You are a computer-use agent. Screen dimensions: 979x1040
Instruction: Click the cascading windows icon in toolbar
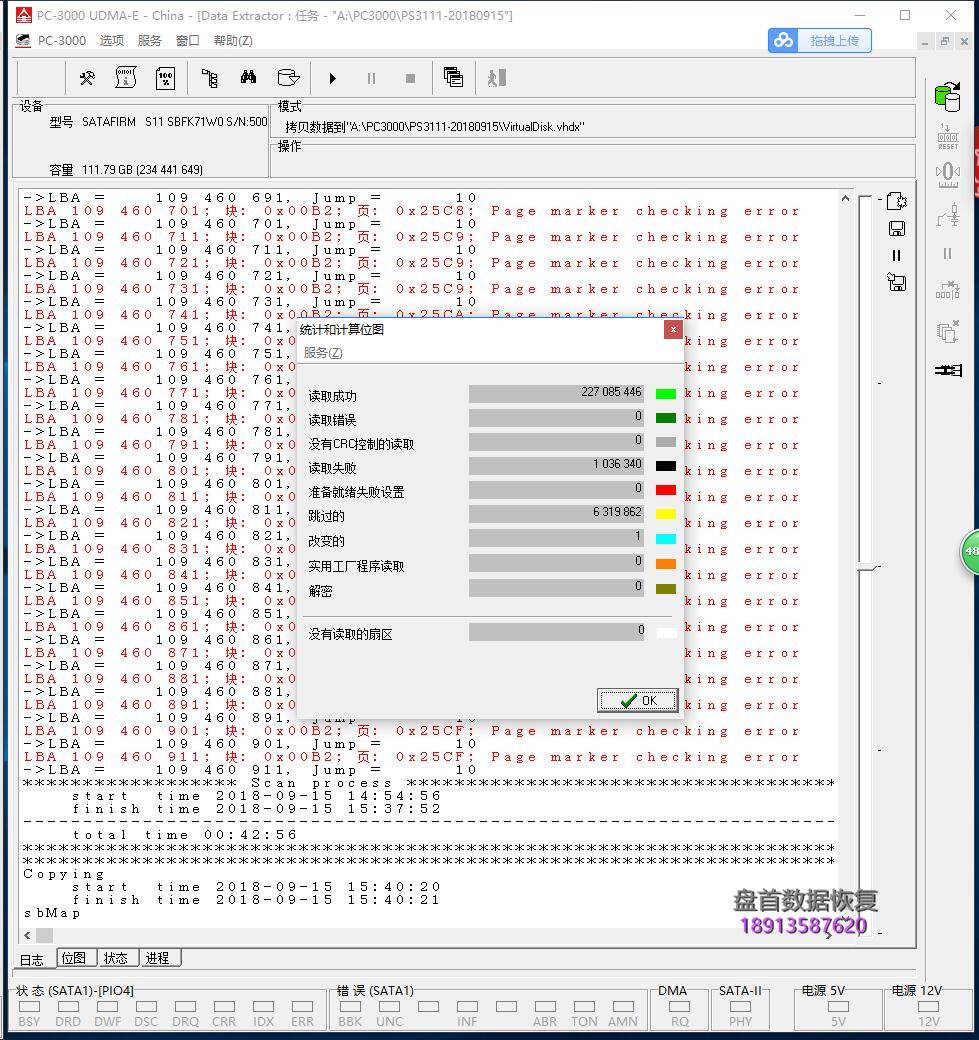tap(453, 78)
